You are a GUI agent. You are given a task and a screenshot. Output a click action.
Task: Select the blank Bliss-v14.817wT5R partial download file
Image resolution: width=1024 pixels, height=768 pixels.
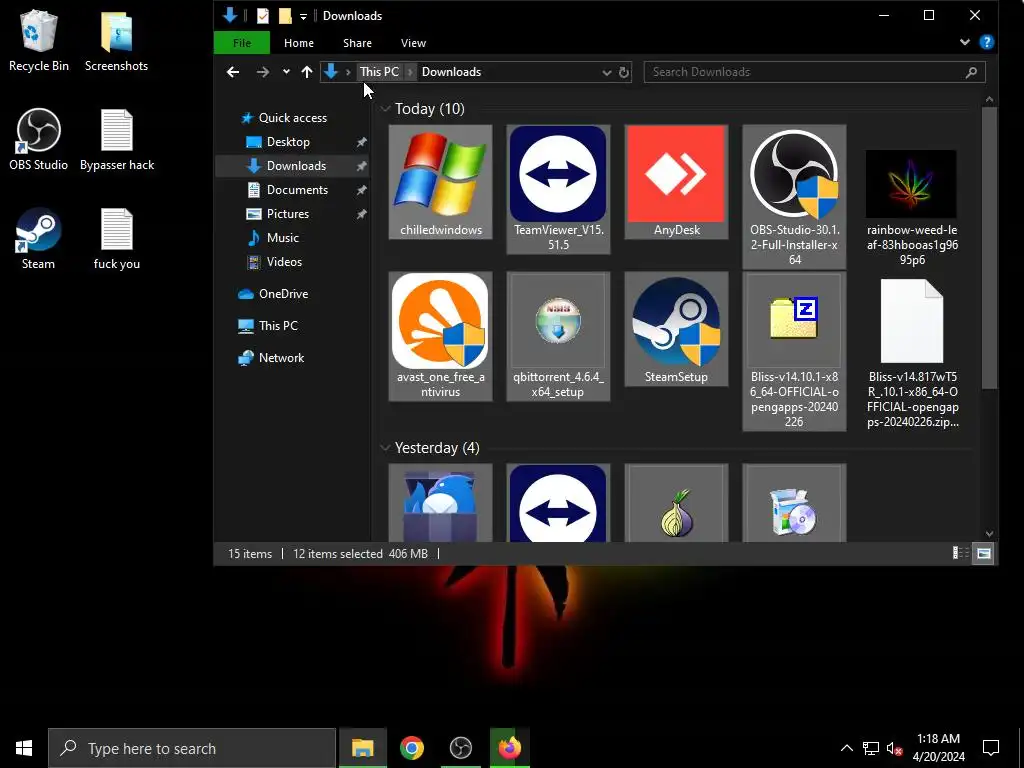912,321
